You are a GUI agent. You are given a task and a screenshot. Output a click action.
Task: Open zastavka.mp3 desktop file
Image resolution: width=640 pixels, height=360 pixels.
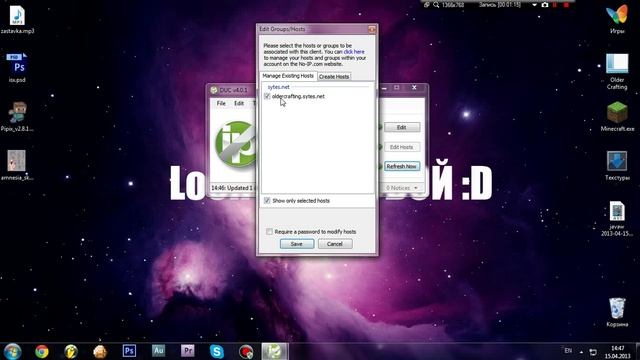pyautogui.click(x=17, y=19)
